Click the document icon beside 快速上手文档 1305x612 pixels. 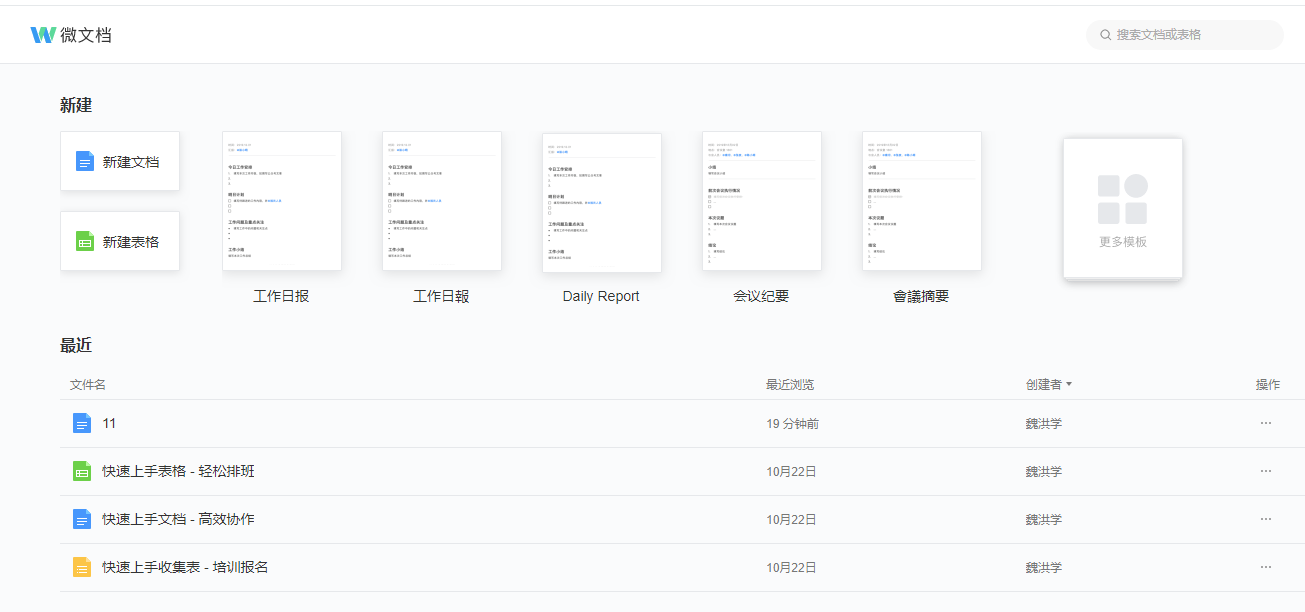(x=82, y=518)
